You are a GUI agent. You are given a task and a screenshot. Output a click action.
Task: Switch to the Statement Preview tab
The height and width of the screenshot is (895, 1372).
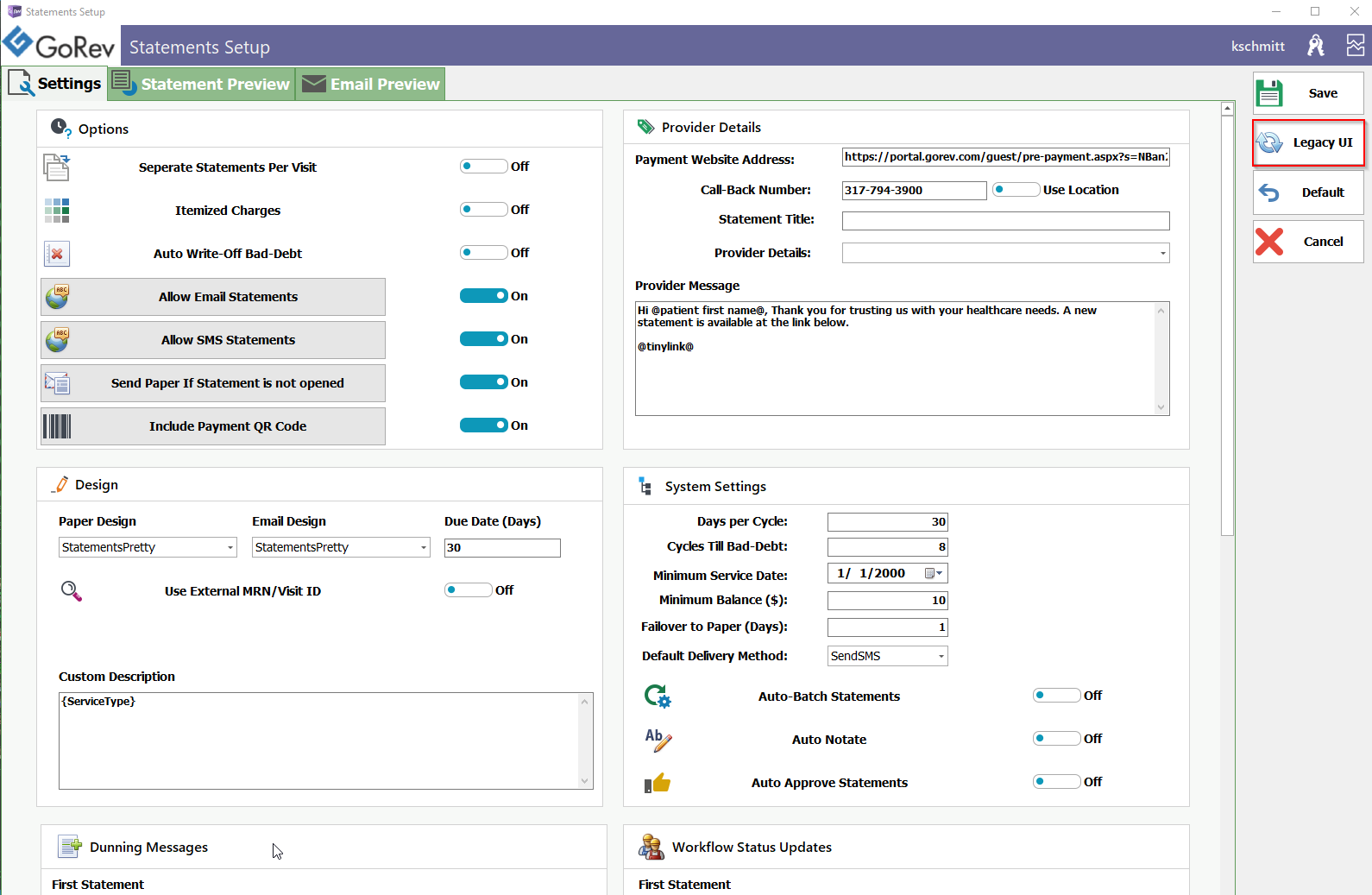202,84
